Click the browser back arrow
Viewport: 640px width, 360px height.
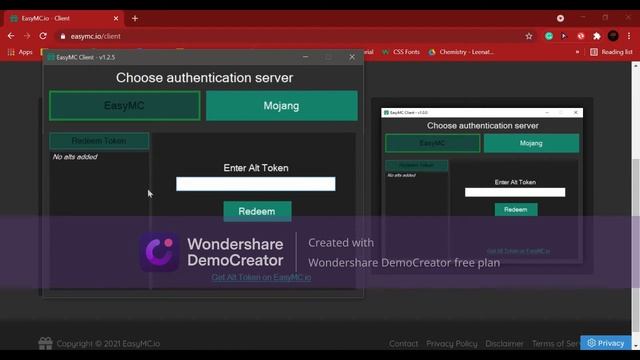click(11, 36)
